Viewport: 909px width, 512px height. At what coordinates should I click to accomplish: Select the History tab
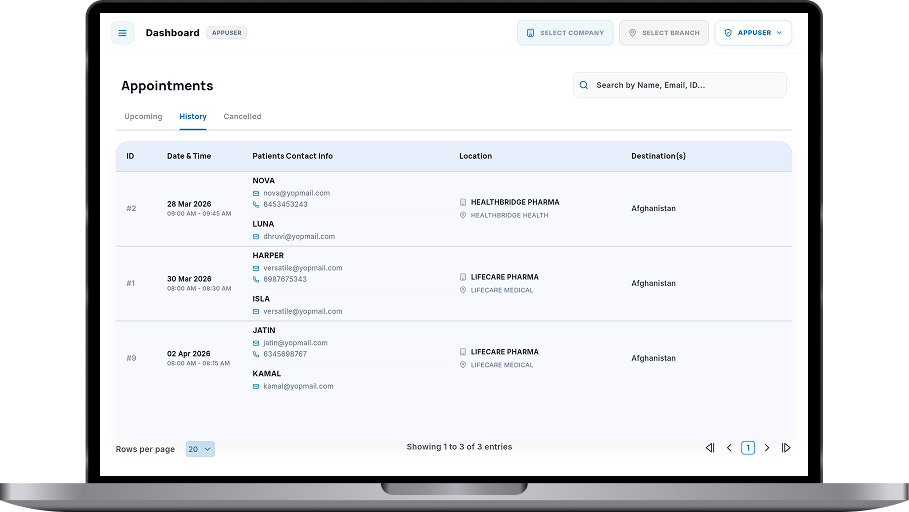click(193, 117)
